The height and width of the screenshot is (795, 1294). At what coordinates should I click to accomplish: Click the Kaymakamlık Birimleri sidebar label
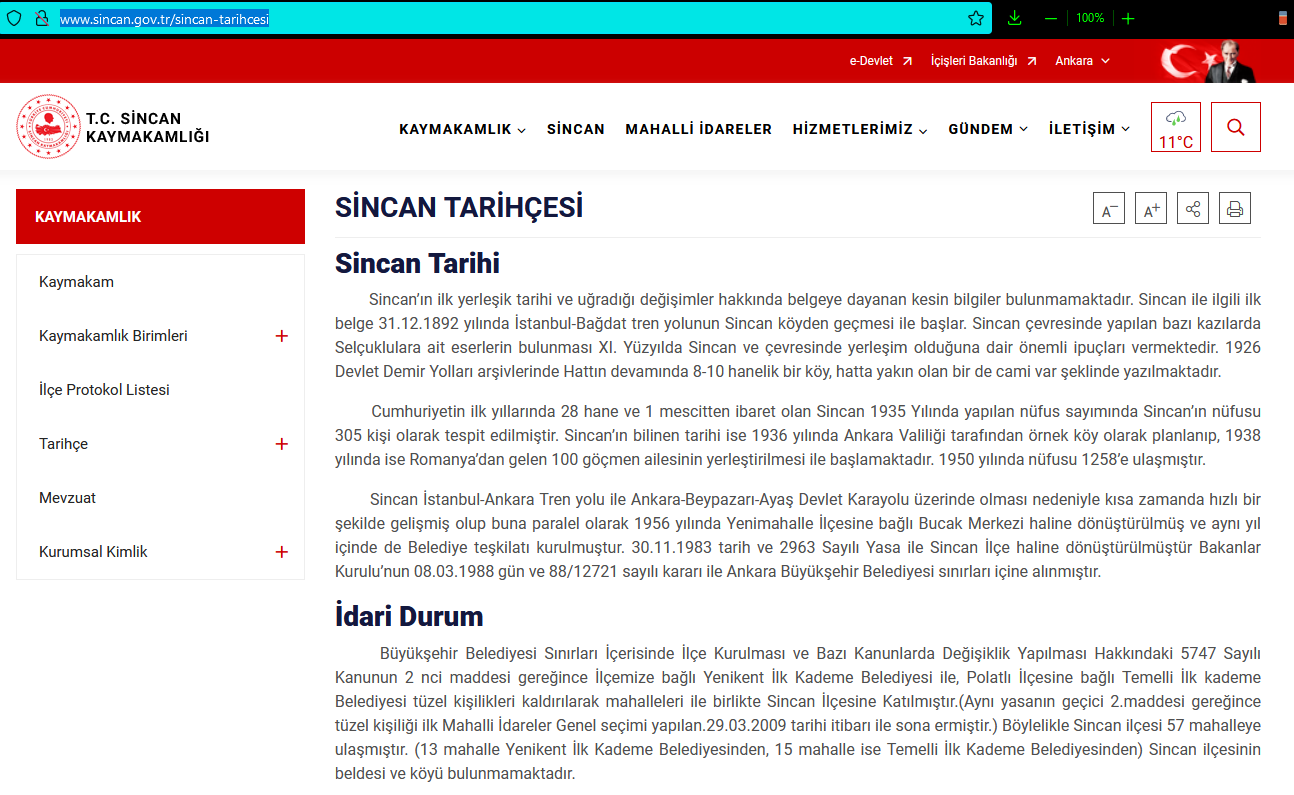pos(113,336)
